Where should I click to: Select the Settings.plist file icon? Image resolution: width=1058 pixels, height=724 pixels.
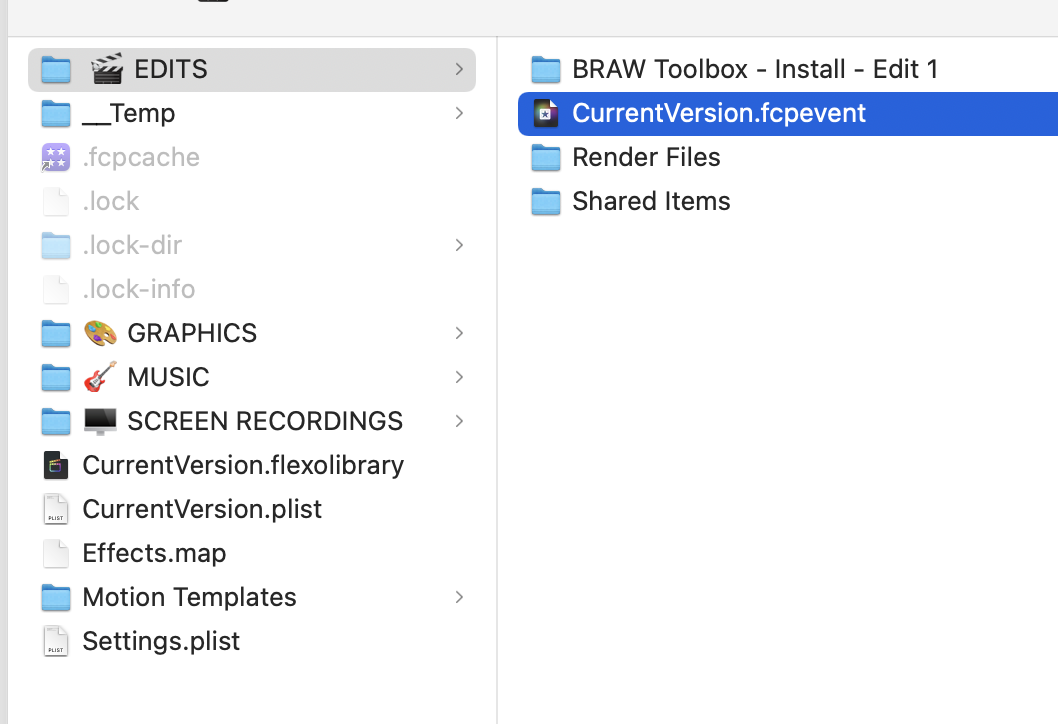click(x=56, y=641)
